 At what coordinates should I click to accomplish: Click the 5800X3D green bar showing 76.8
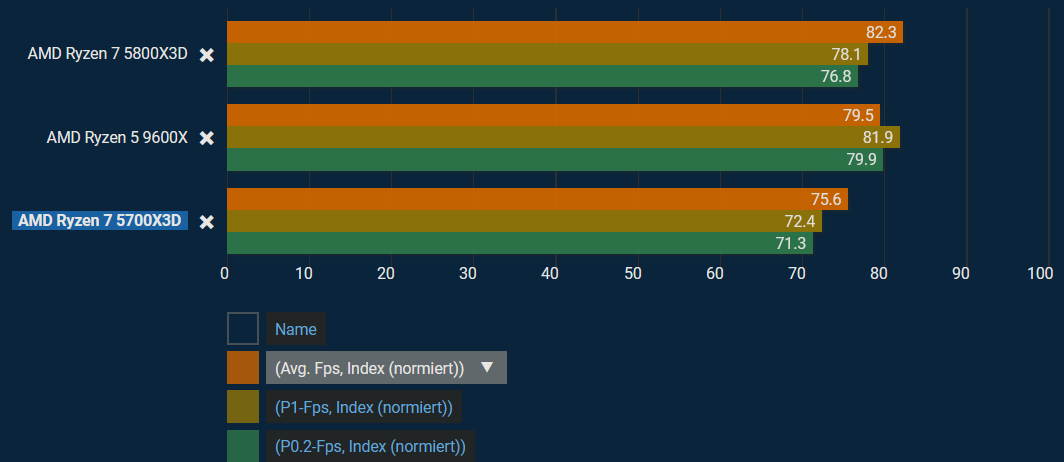[x=542, y=76]
